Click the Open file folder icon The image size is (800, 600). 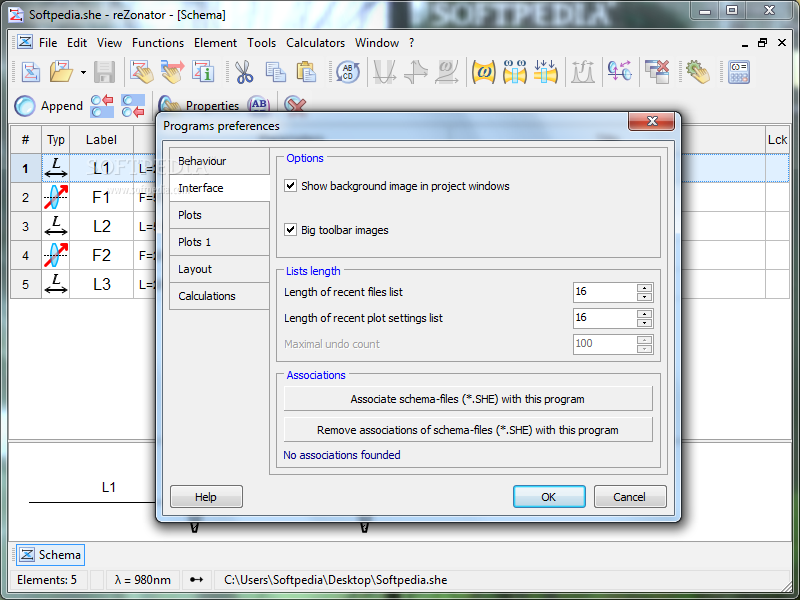pyautogui.click(x=61, y=71)
